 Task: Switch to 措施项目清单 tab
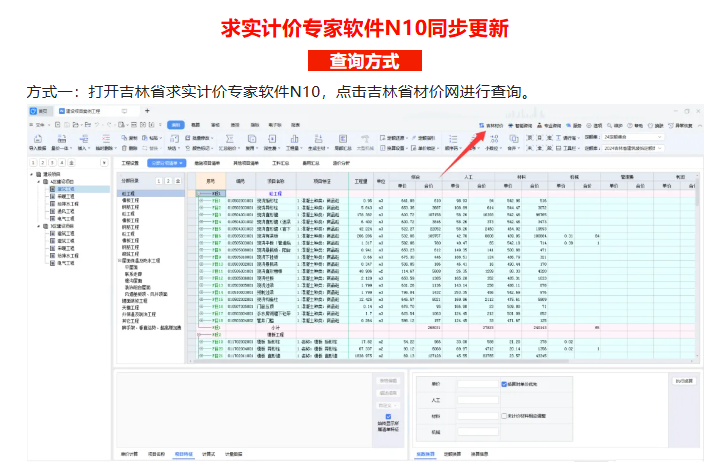click(x=207, y=163)
